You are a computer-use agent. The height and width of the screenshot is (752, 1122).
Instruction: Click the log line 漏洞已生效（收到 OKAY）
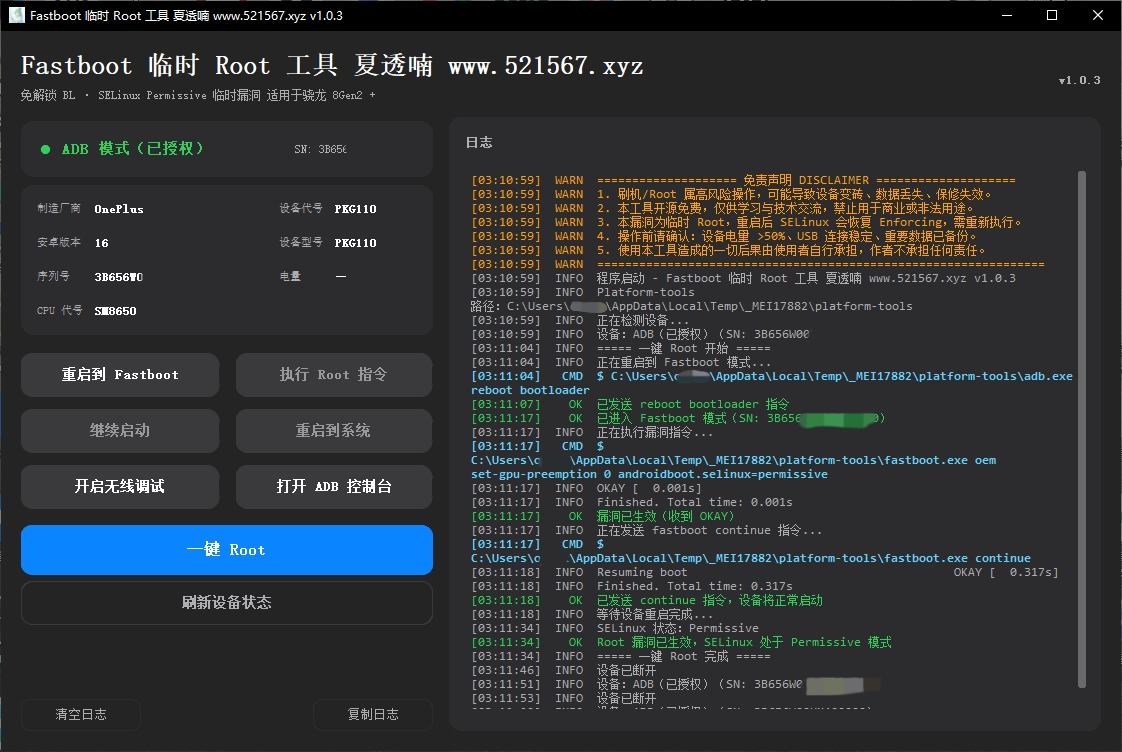[x=603, y=516]
